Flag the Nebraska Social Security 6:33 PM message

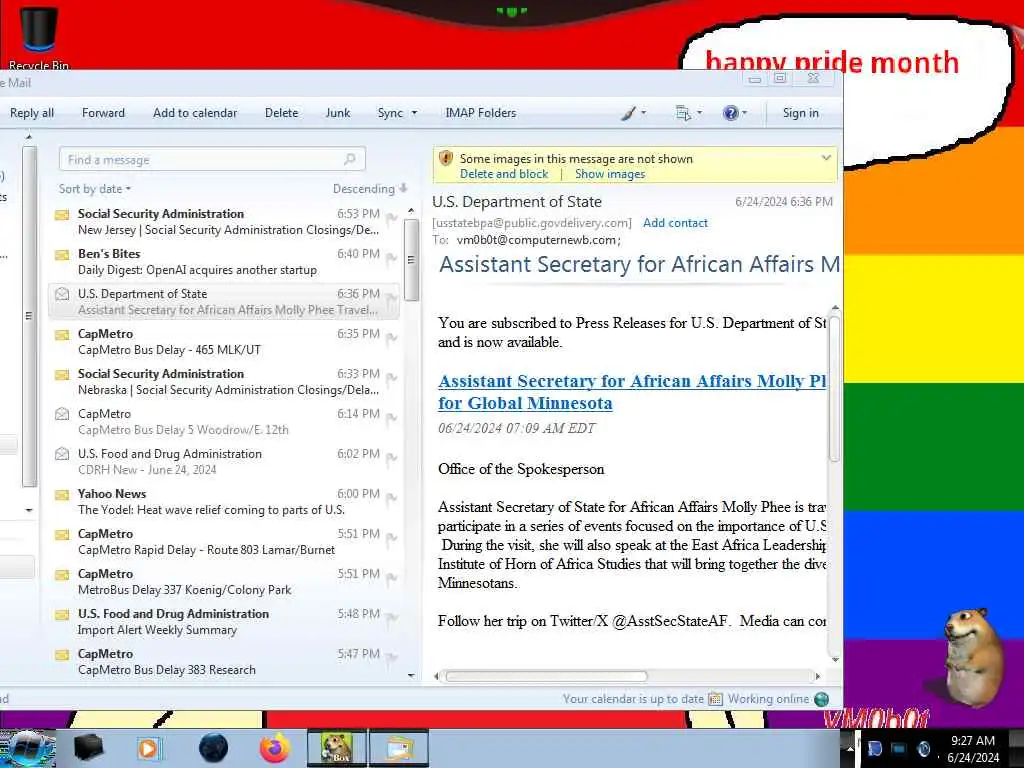tap(392, 379)
